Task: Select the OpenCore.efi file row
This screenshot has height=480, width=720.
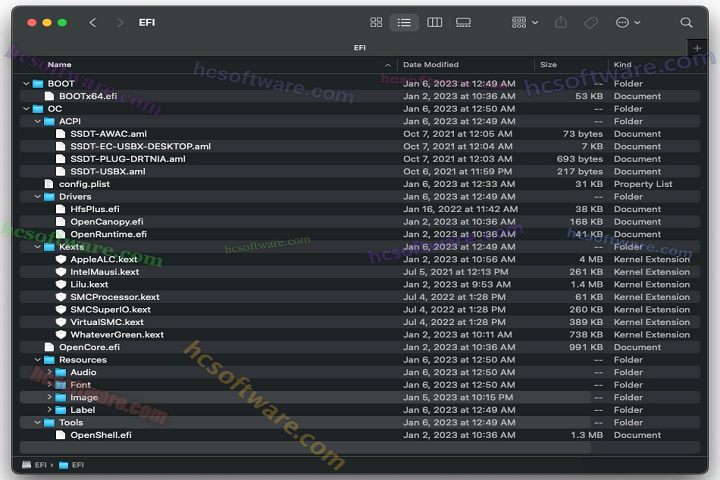Action: (89, 347)
